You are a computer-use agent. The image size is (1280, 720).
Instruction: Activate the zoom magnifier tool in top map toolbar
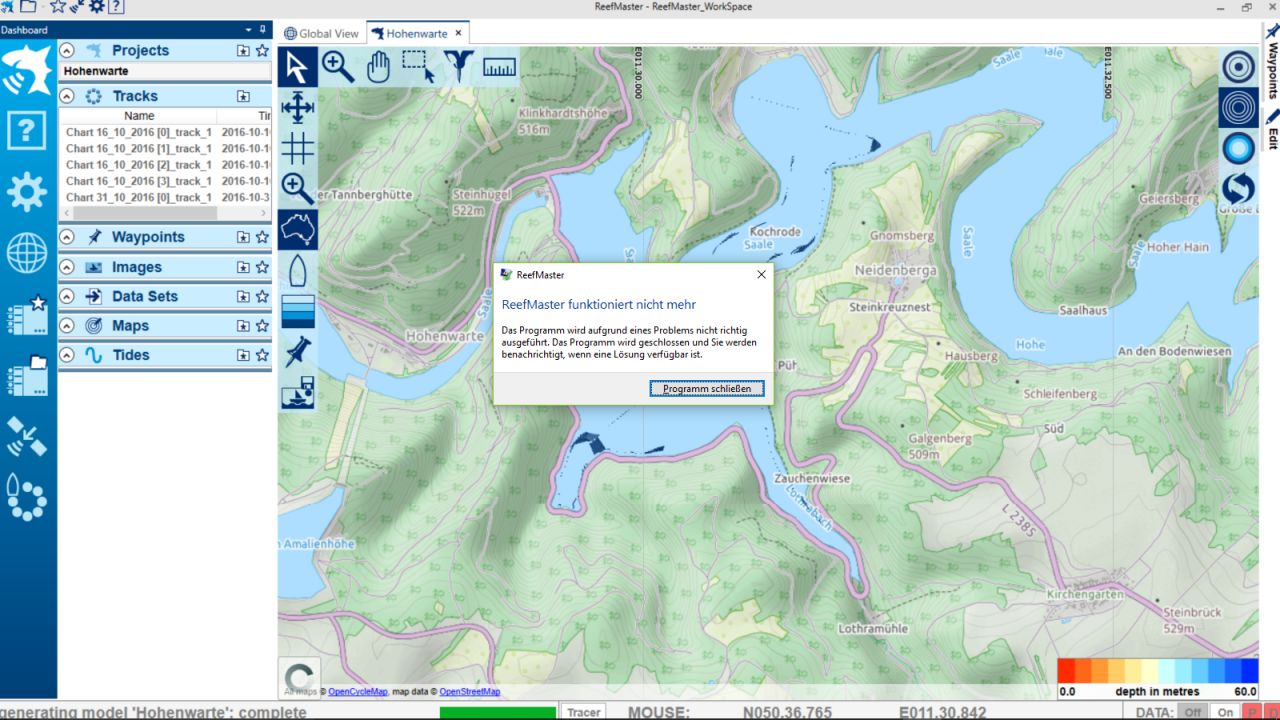pos(338,67)
